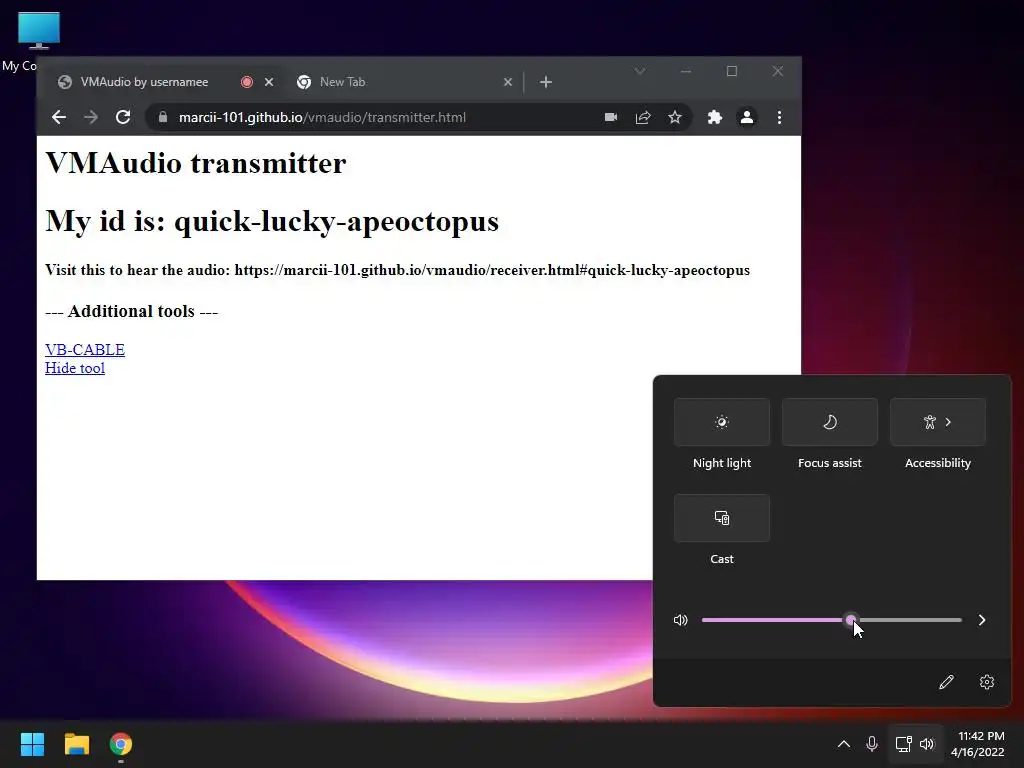This screenshot has height=768, width=1024.
Task: Open Accessibility quick settings
Action: [938, 422]
